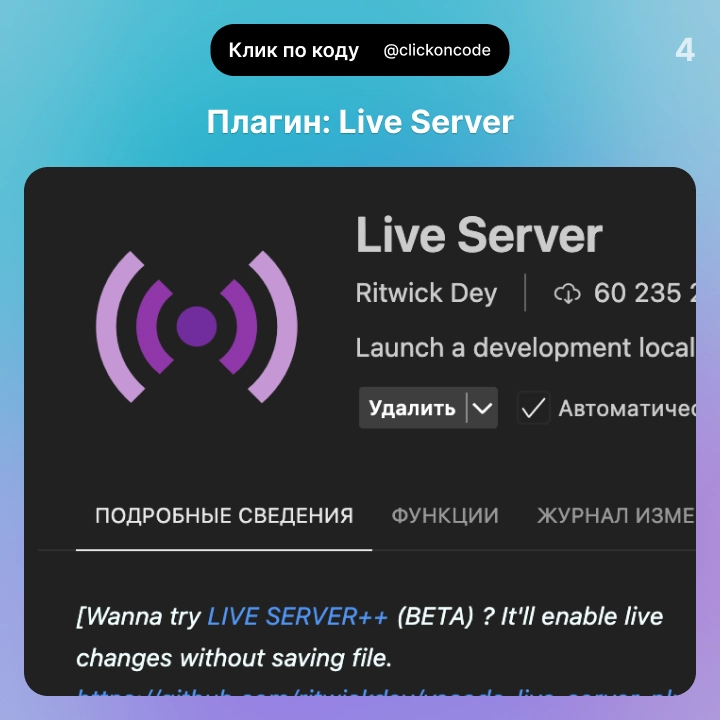Click the Удалить uninstall button
The image size is (720, 720).
click(412, 408)
